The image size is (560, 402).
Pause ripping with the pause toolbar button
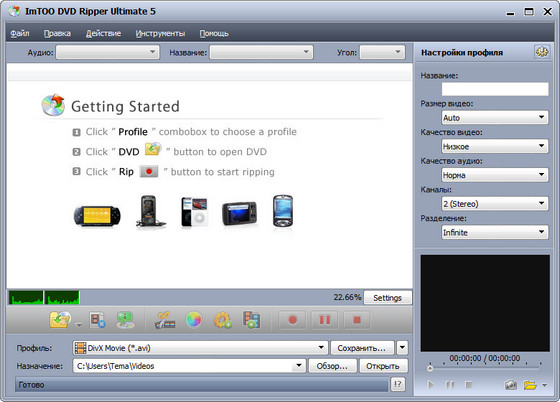coord(325,320)
